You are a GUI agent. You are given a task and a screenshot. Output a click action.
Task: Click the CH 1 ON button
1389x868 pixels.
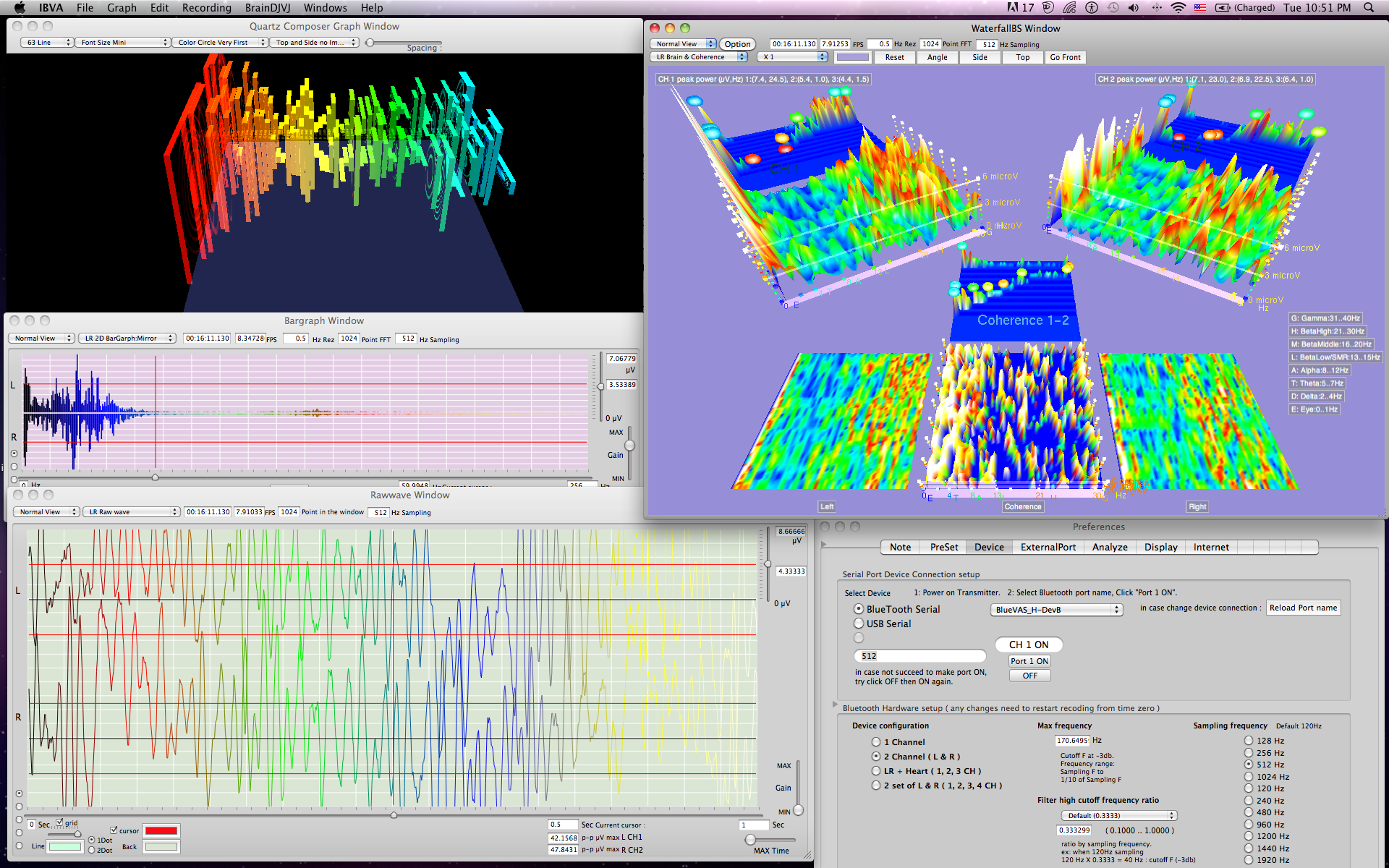[1029, 644]
